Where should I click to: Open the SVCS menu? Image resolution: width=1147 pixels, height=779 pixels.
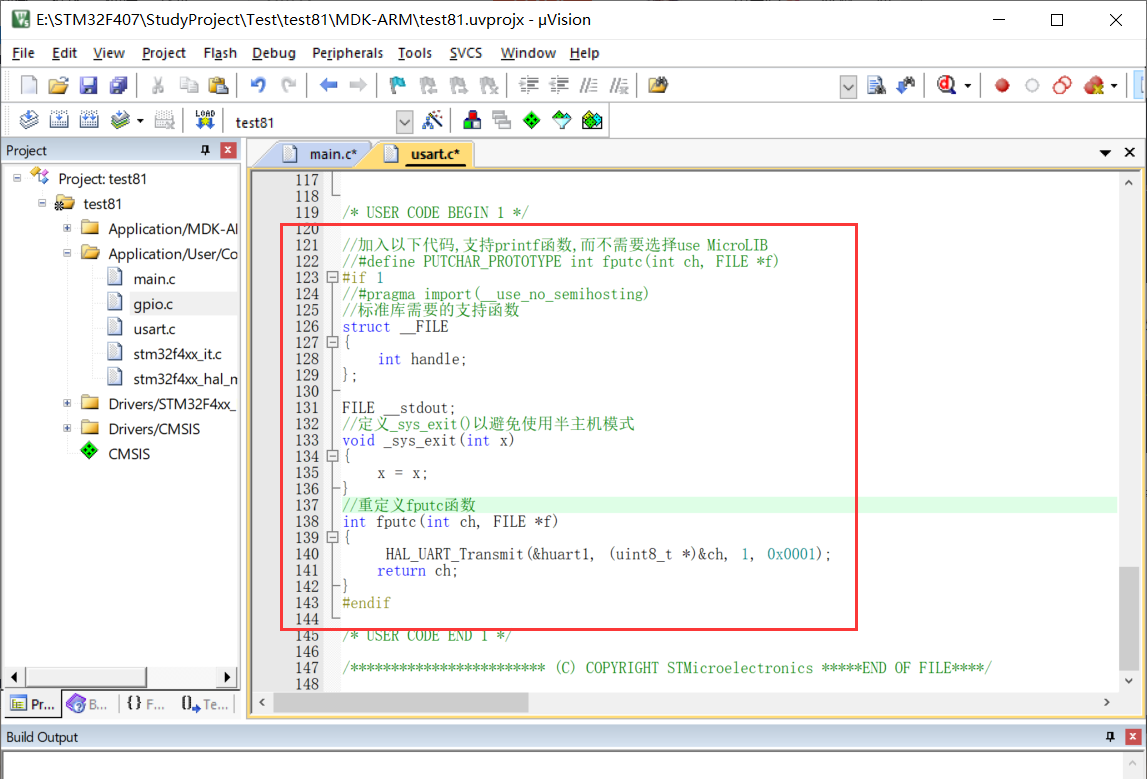(466, 53)
